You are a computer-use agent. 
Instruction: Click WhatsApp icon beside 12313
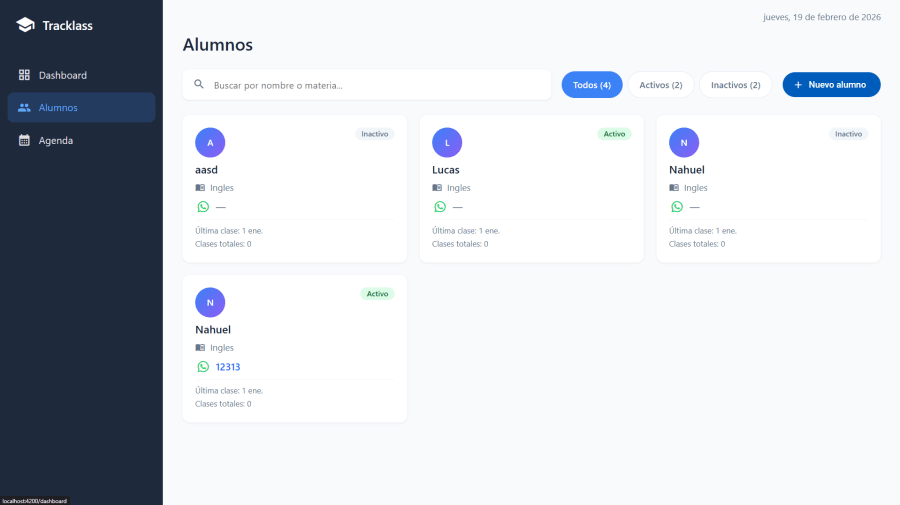(203, 367)
